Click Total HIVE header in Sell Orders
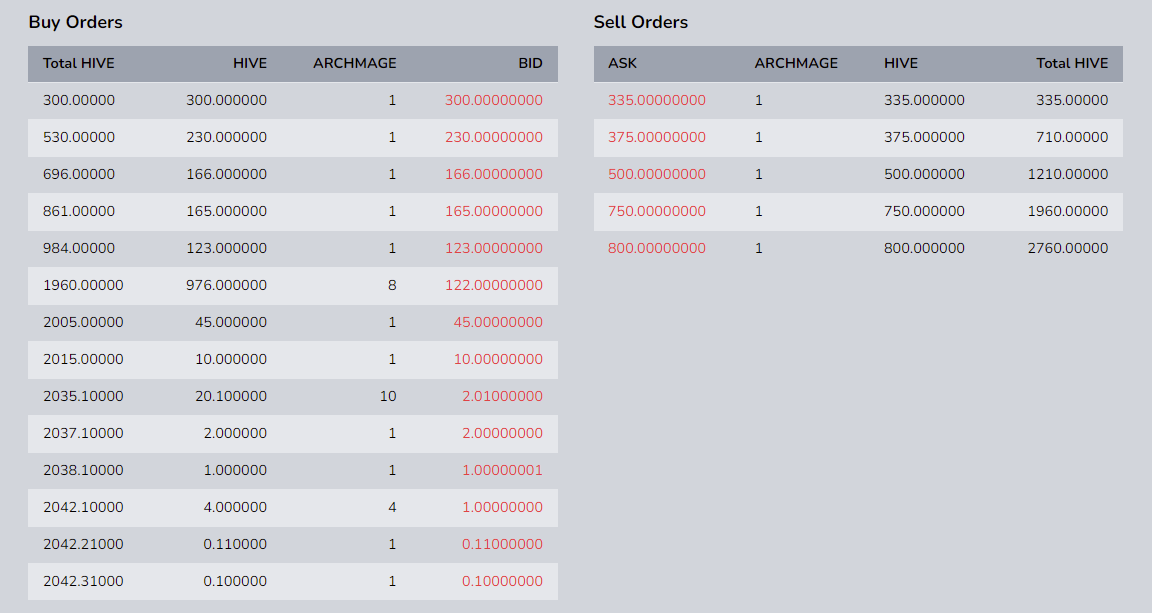The image size is (1152, 613). pos(1072,63)
